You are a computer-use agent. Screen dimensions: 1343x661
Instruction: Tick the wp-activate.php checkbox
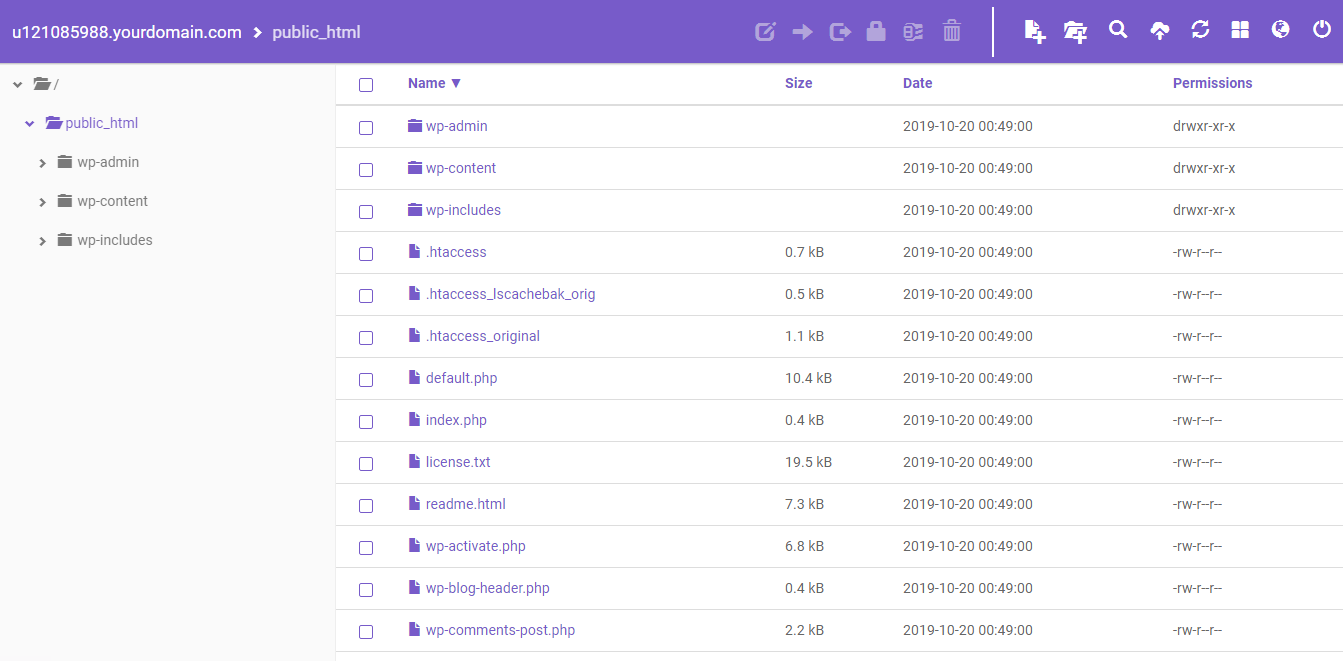click(366, 548)
